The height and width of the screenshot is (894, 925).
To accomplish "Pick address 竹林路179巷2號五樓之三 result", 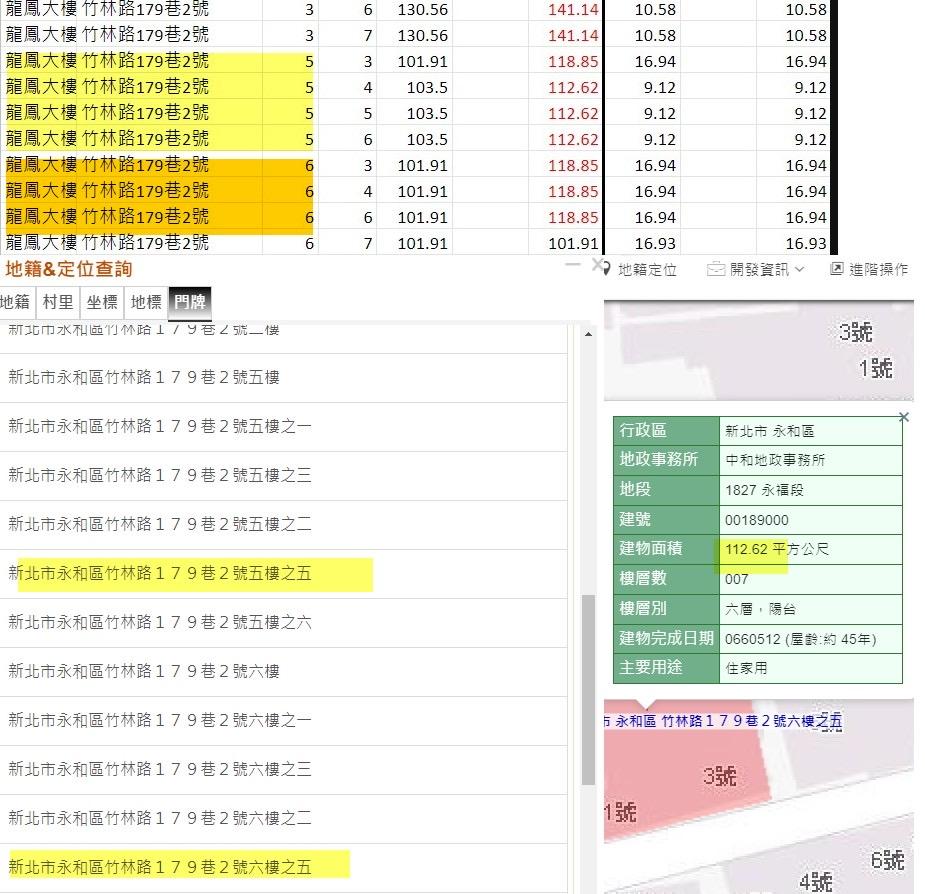I will point(160,476).
